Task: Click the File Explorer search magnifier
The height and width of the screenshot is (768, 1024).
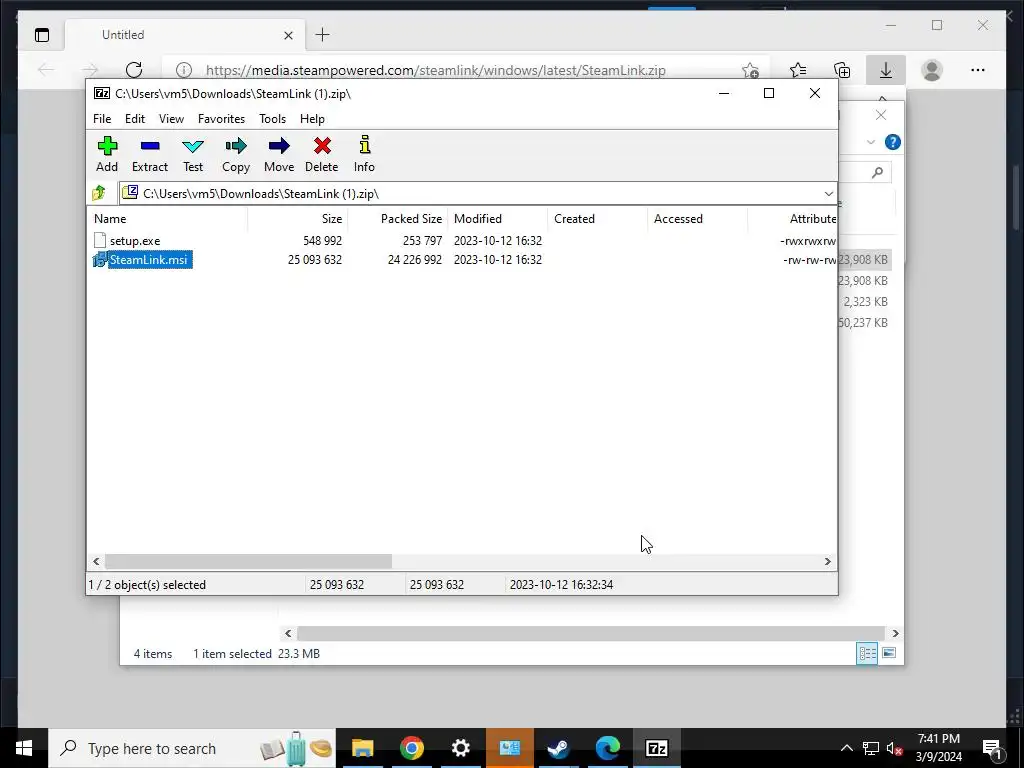Action: pos(878,172)
